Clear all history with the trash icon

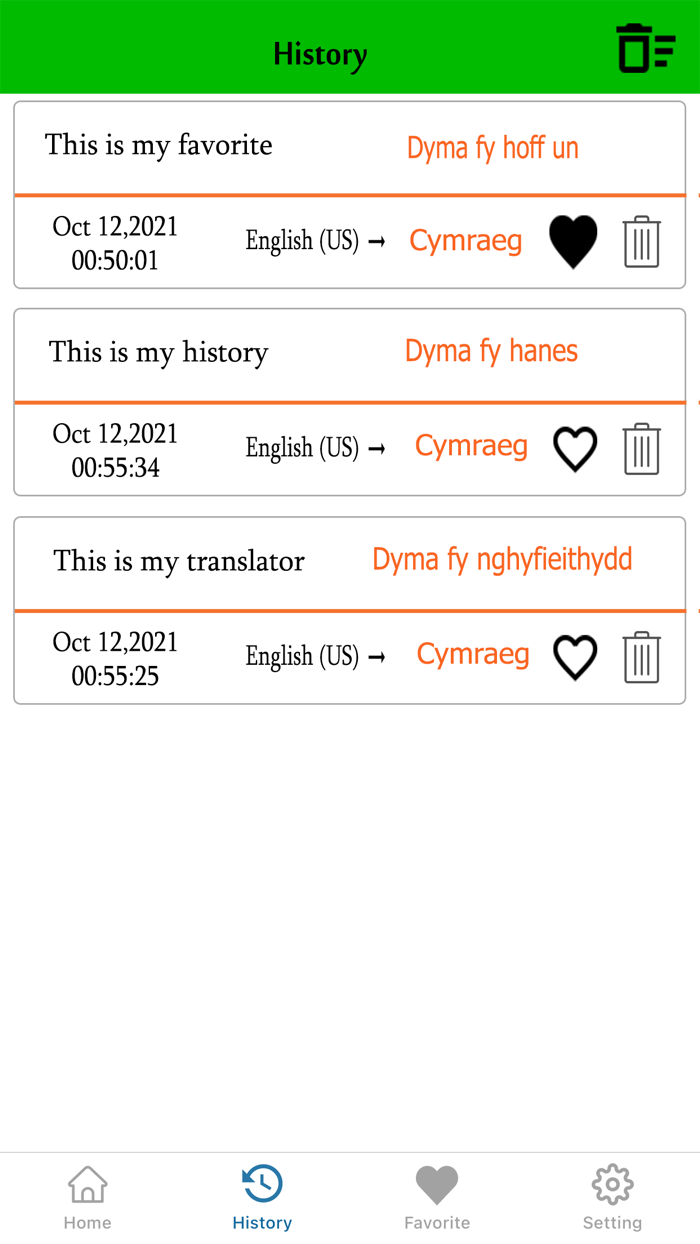point(645,47)
